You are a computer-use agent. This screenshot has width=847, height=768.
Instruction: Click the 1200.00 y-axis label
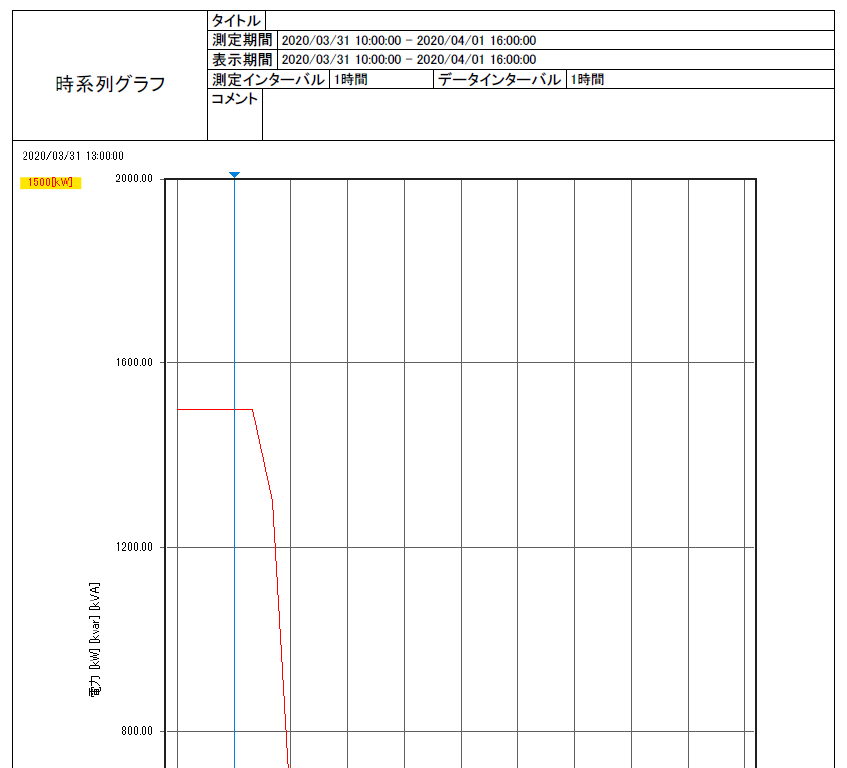click(134, 547)
